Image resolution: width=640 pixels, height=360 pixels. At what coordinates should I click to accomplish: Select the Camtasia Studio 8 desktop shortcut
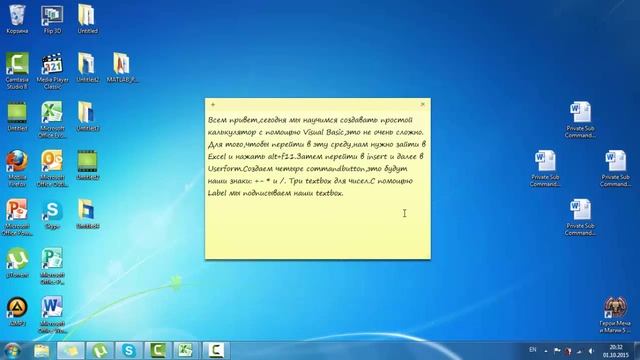pyautogui.click(x=17, y=71)
